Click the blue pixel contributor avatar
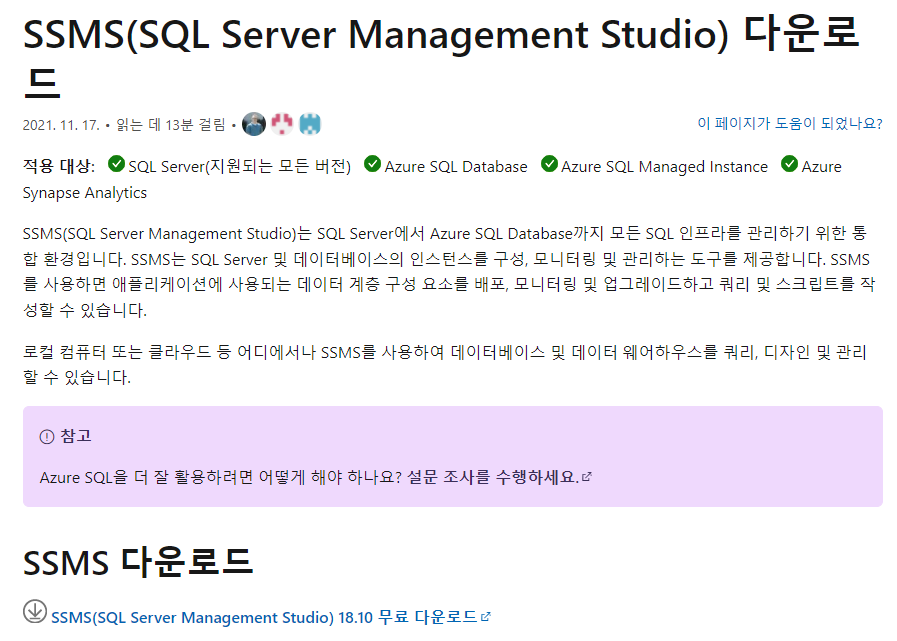This screenshot has width=897, height=641. pyautogui.click(x=310, y=124)
